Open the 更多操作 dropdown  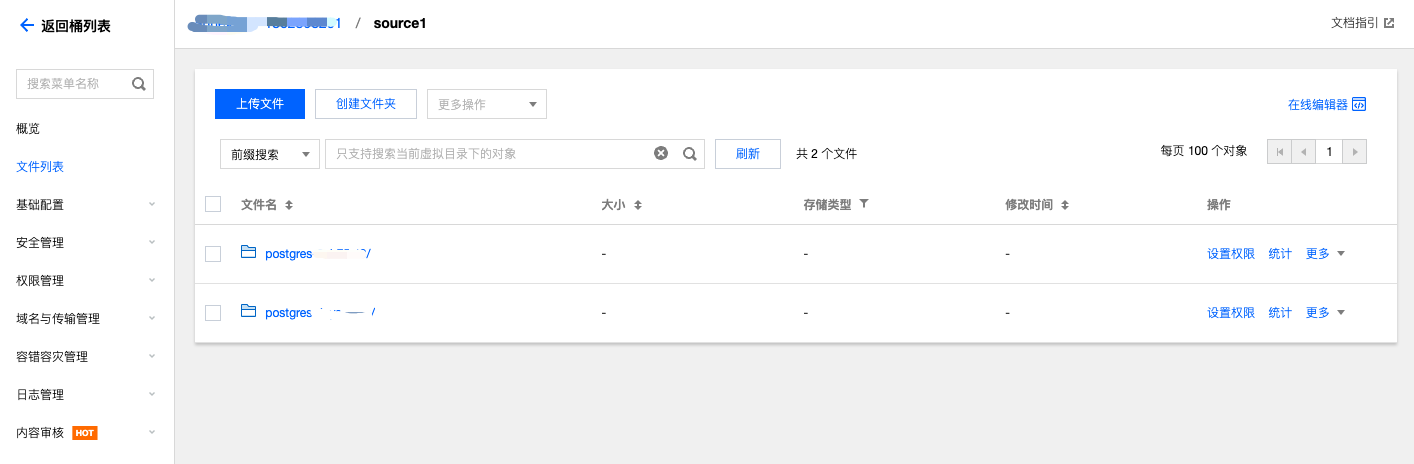click(x=487, y=104)
